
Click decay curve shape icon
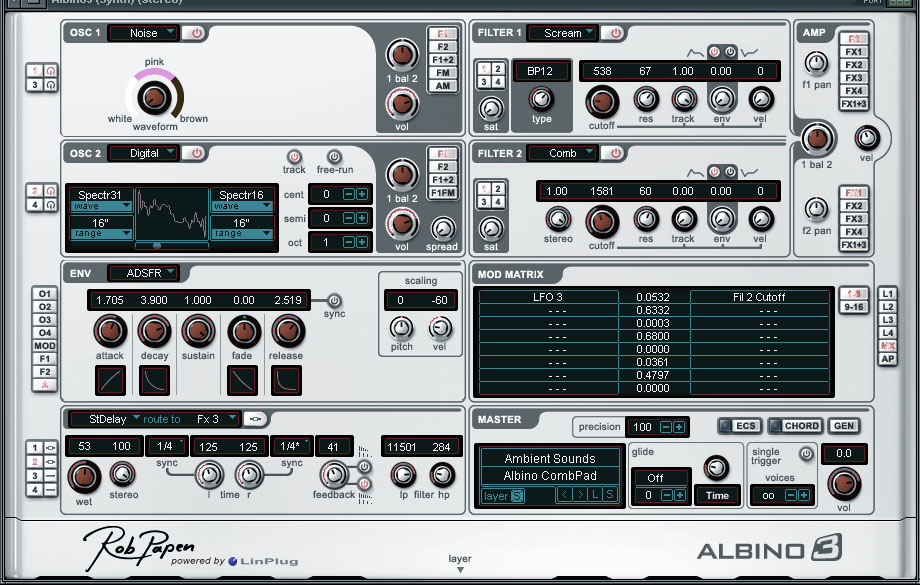pos(154,380)
